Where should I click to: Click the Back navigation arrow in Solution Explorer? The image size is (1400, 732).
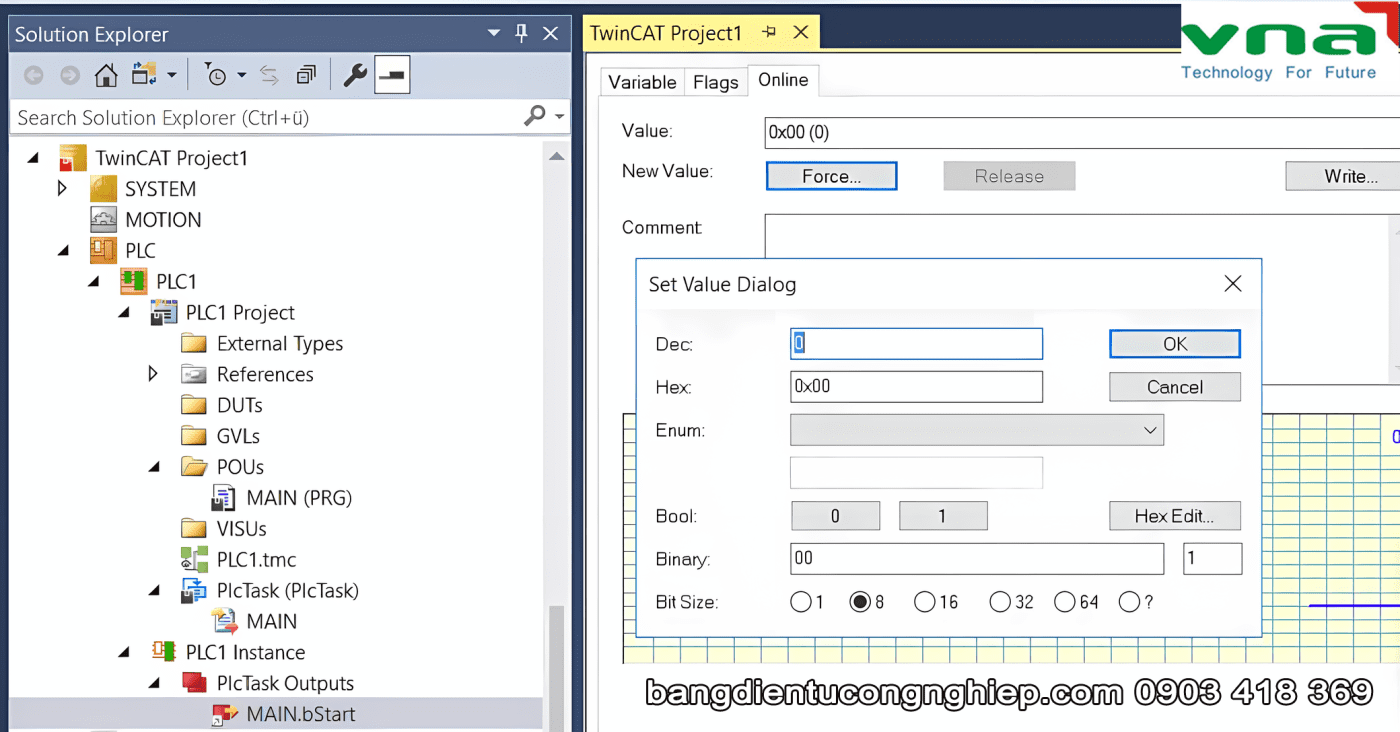click(33, 75)
